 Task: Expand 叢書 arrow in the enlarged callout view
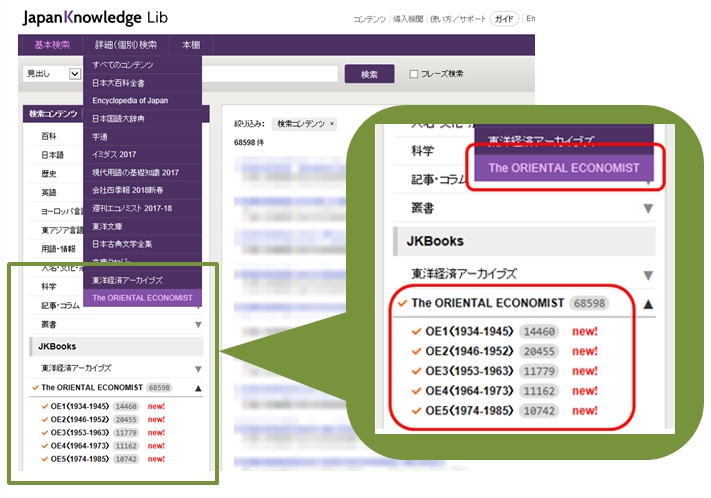tap(648, 209)
